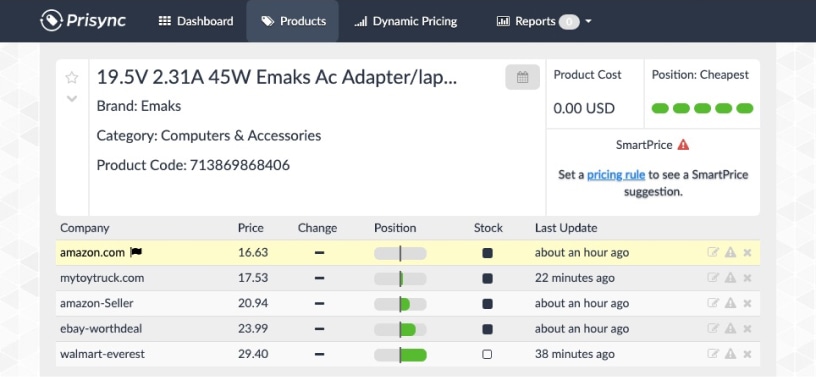Toggle the amazon.com stock indicator
816x377 pixels.
pyautogui.click(x=487, y=253)
